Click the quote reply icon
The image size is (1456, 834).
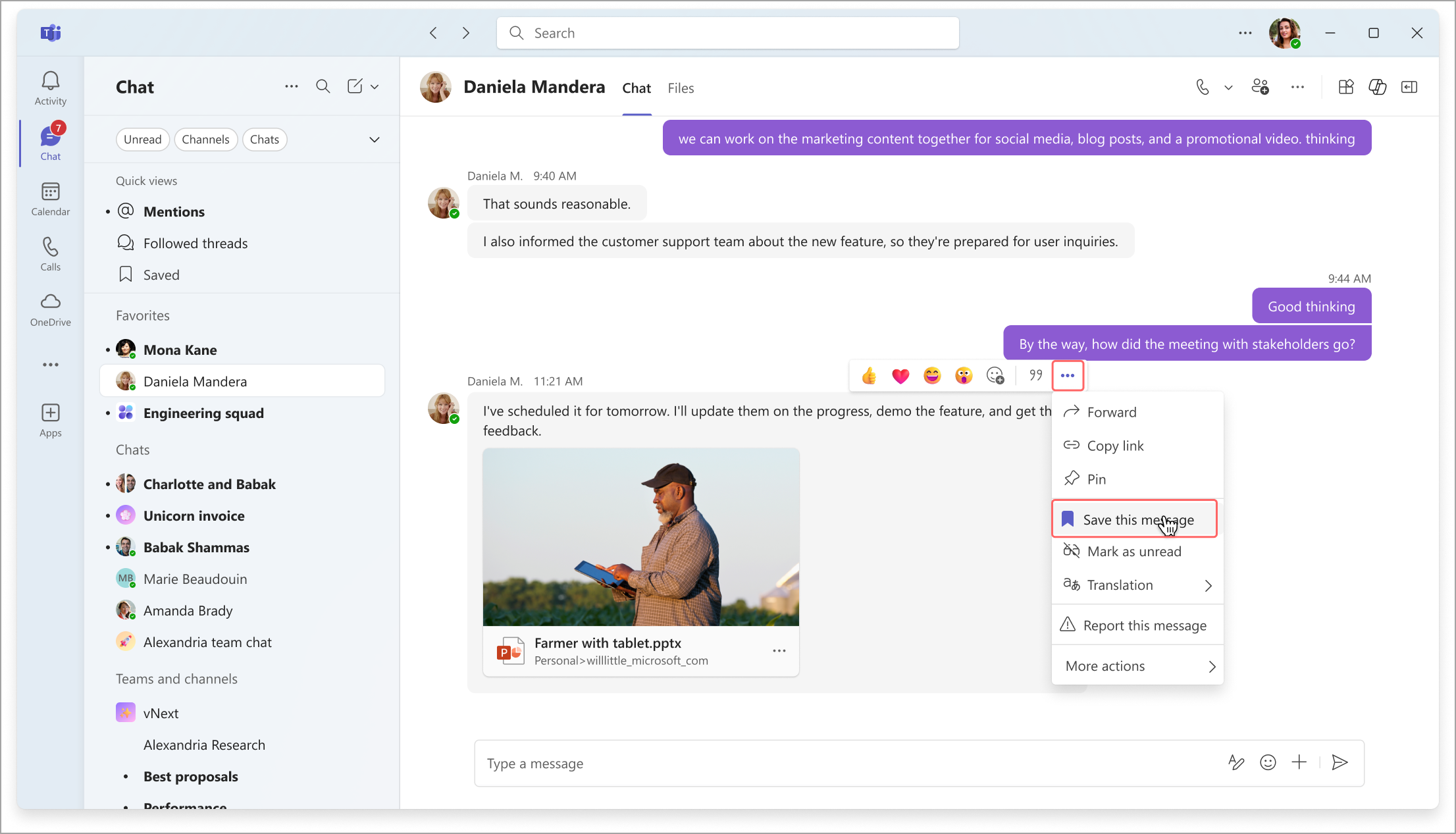click(1035, 375)
